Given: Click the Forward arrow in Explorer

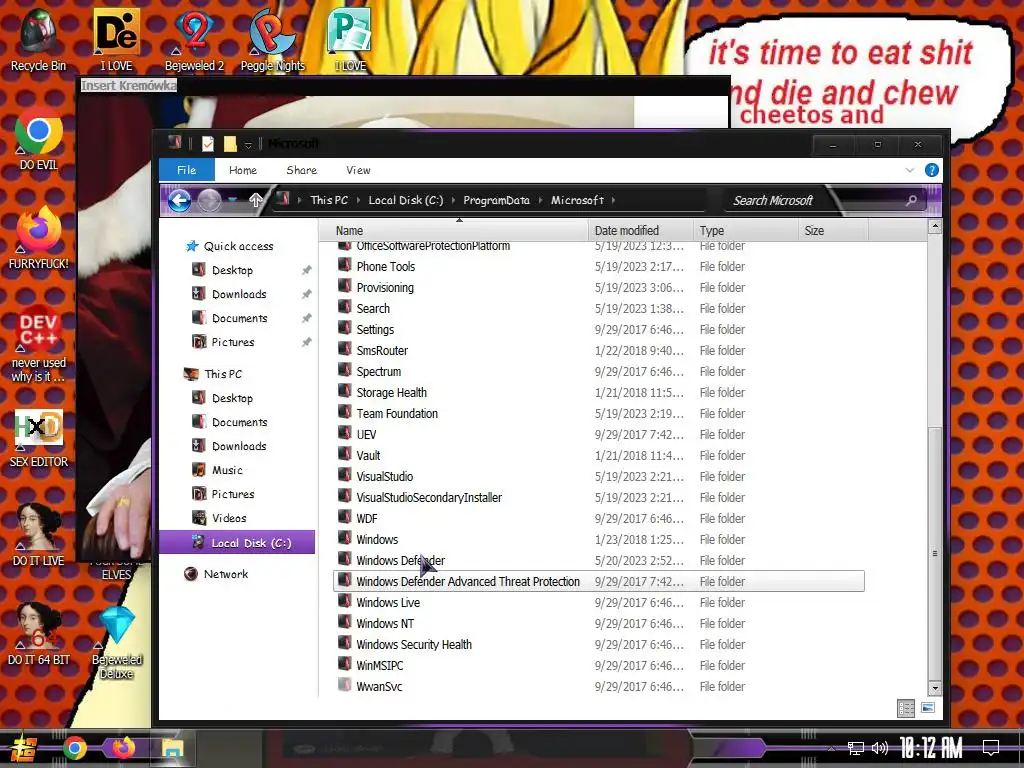Looking at the screenshot, I should [x=209, y=200].
